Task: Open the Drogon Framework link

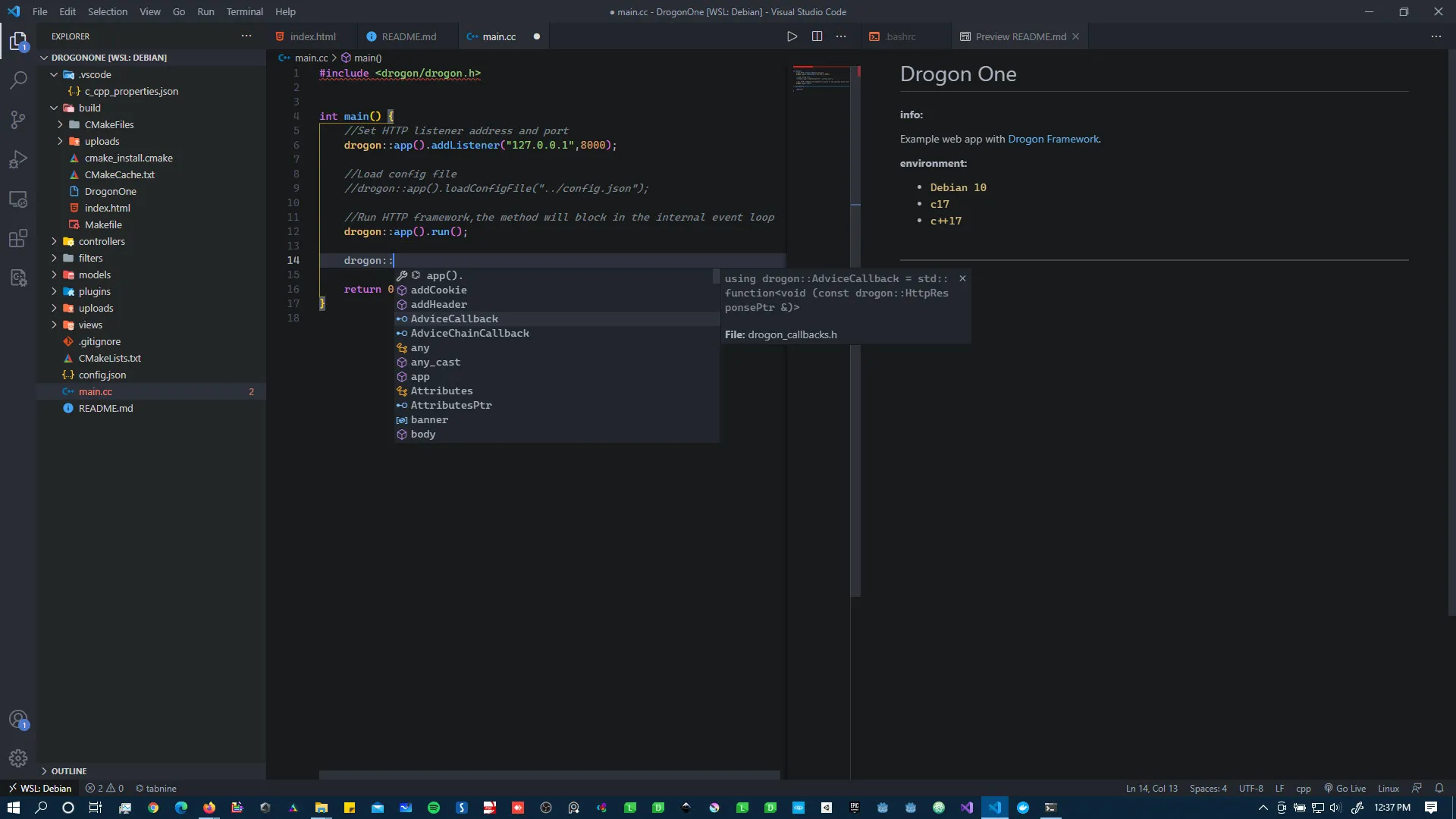Action: [1053, 139]
